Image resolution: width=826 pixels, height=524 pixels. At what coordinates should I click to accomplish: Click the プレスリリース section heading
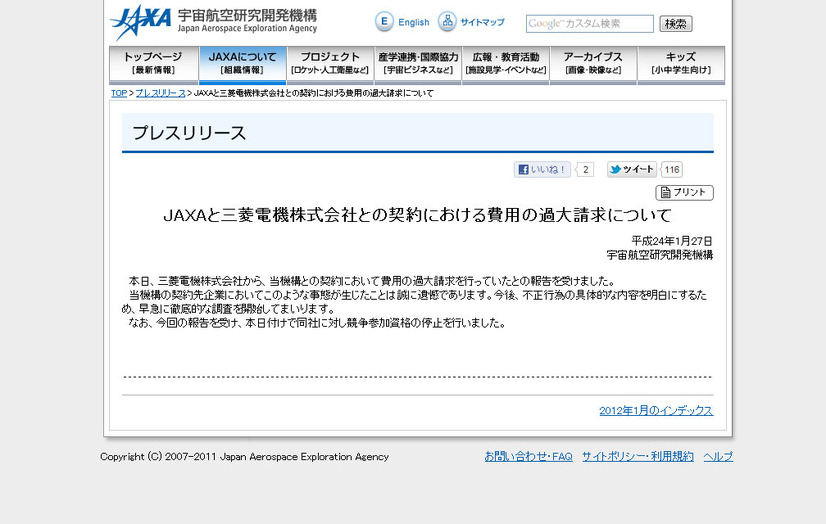189,133
